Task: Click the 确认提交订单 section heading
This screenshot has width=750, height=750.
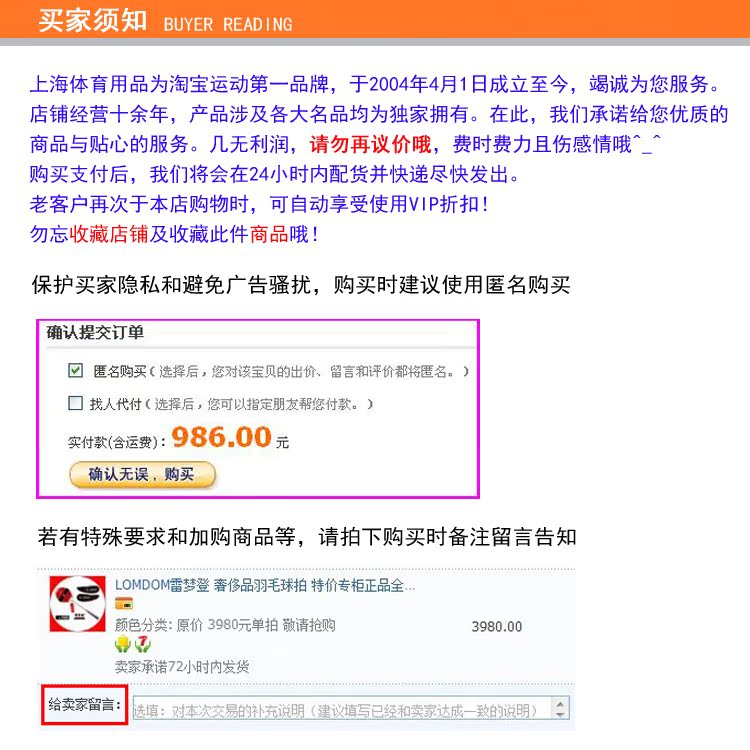Action: click(x=95, y=332)
